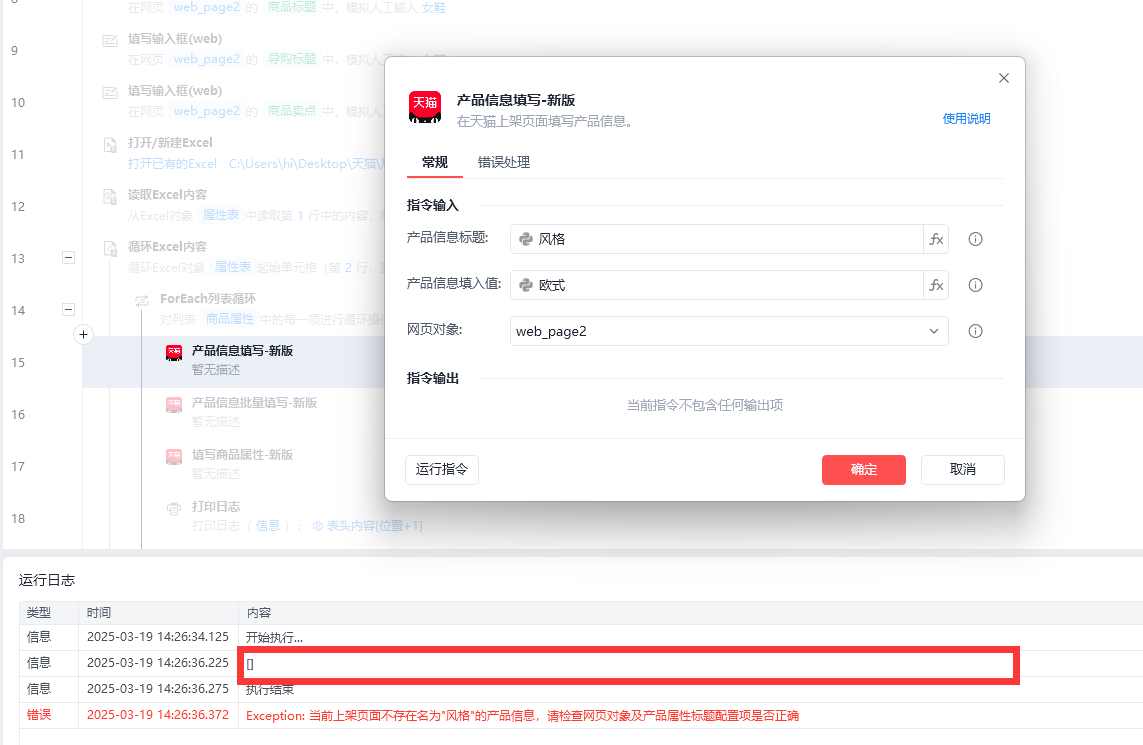Image resolution: width=1143 pixels, height=745 pixels.
Task: Click the Excel icon of the 打开/新建Excel step
Action: [110, 144]
